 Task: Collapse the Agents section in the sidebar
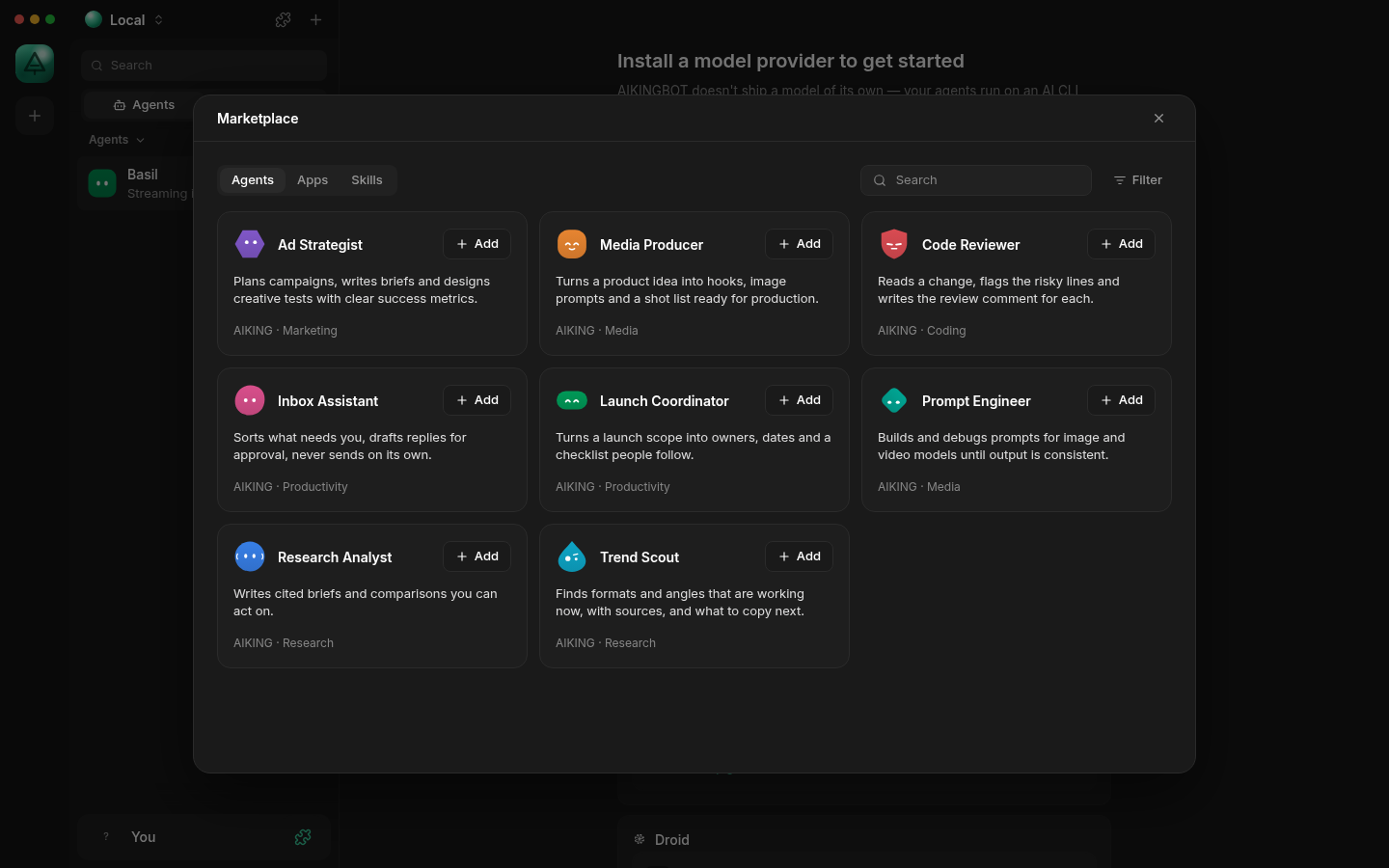117,140
